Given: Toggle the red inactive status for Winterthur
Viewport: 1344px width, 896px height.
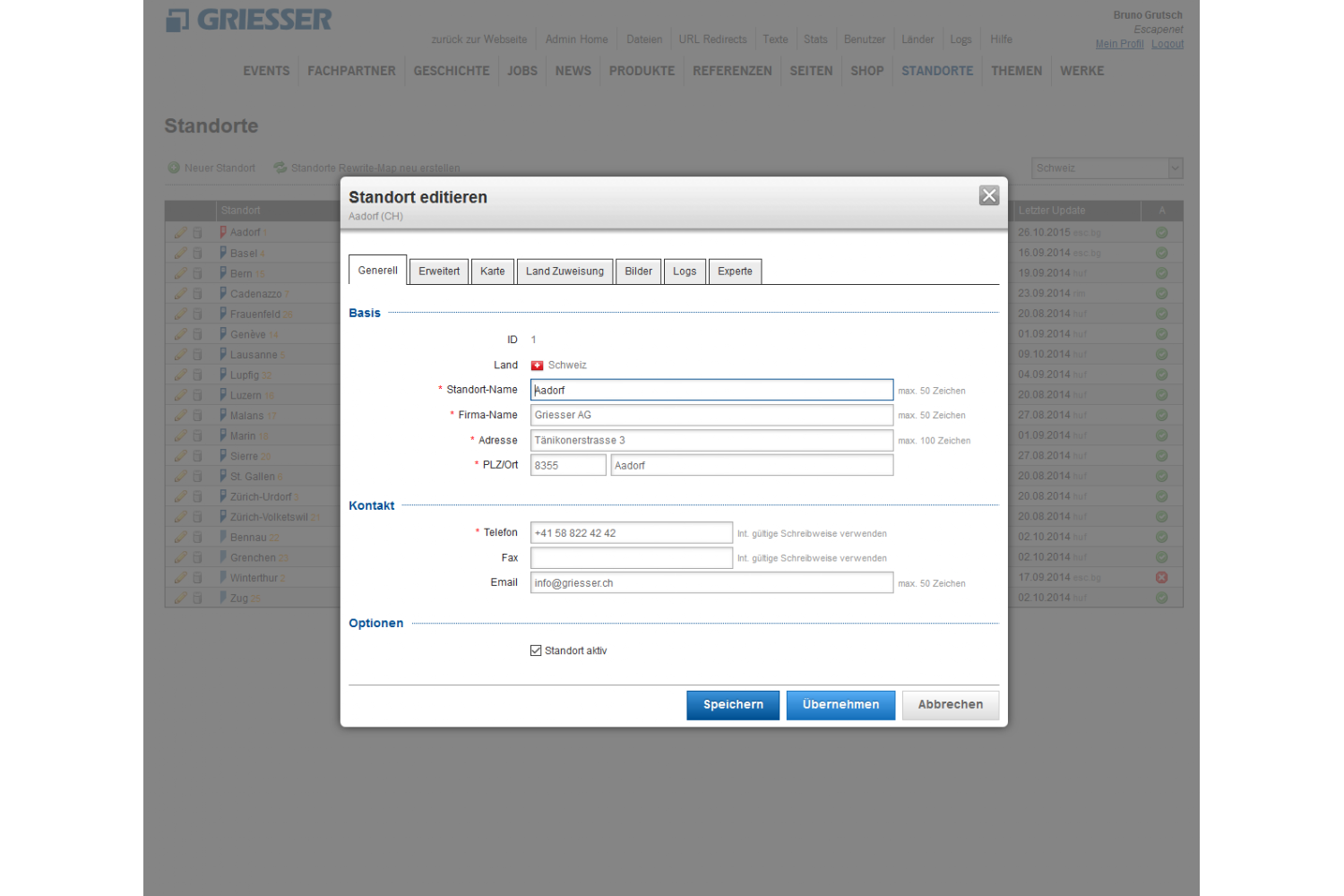Looking at the screenshot, I should coord(1161,578).
